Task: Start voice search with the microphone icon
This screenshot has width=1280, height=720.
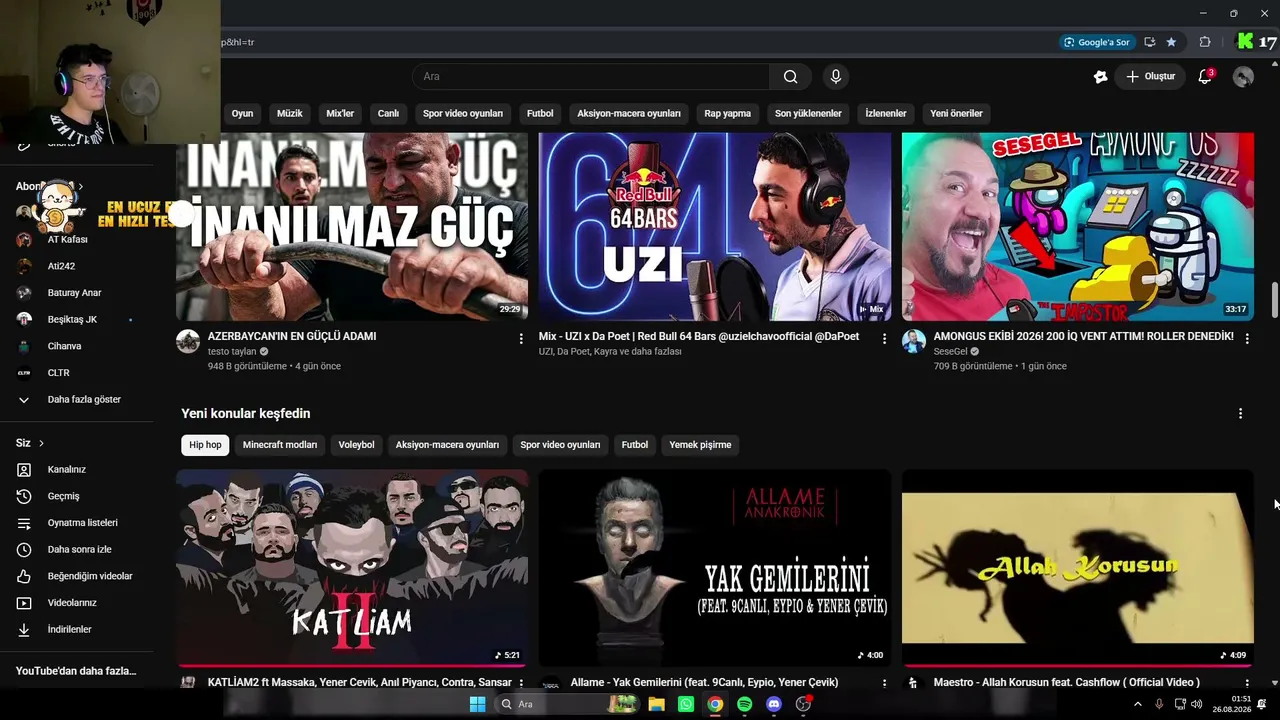Action: click(836, 77)
